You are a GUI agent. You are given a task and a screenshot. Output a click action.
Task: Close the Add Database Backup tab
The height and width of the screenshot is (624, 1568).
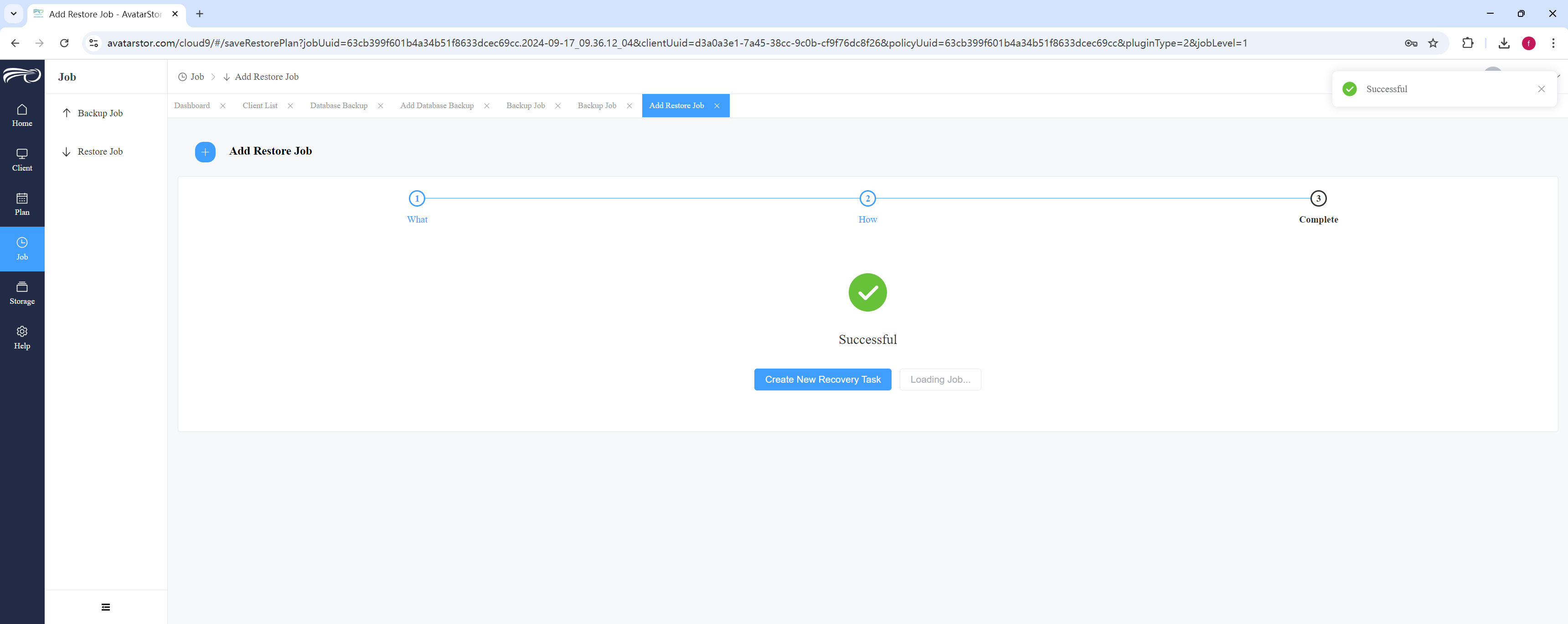point(486,106)
